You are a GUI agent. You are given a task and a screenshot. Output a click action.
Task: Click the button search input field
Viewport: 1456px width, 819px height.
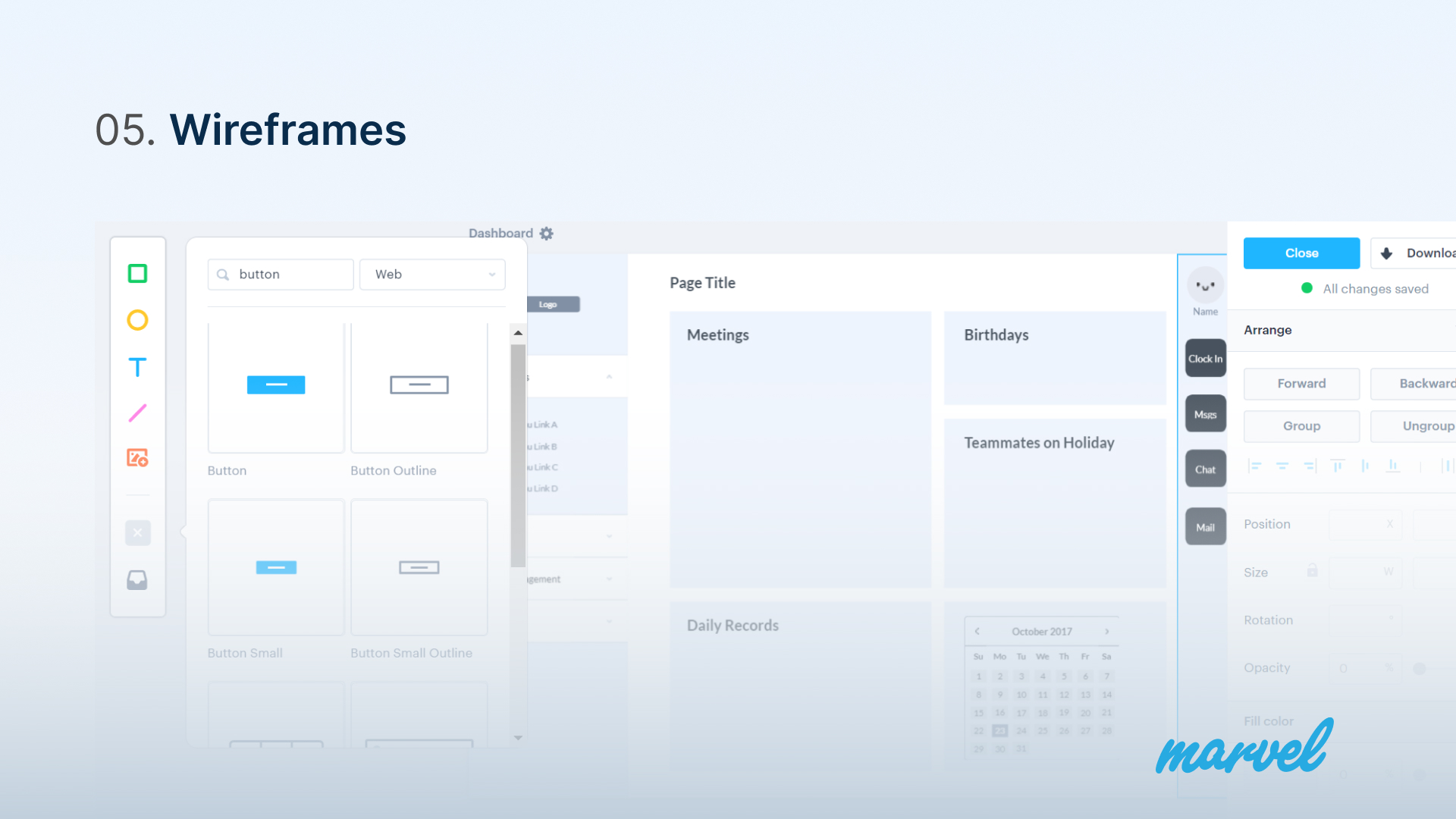[x=281, y=273]
